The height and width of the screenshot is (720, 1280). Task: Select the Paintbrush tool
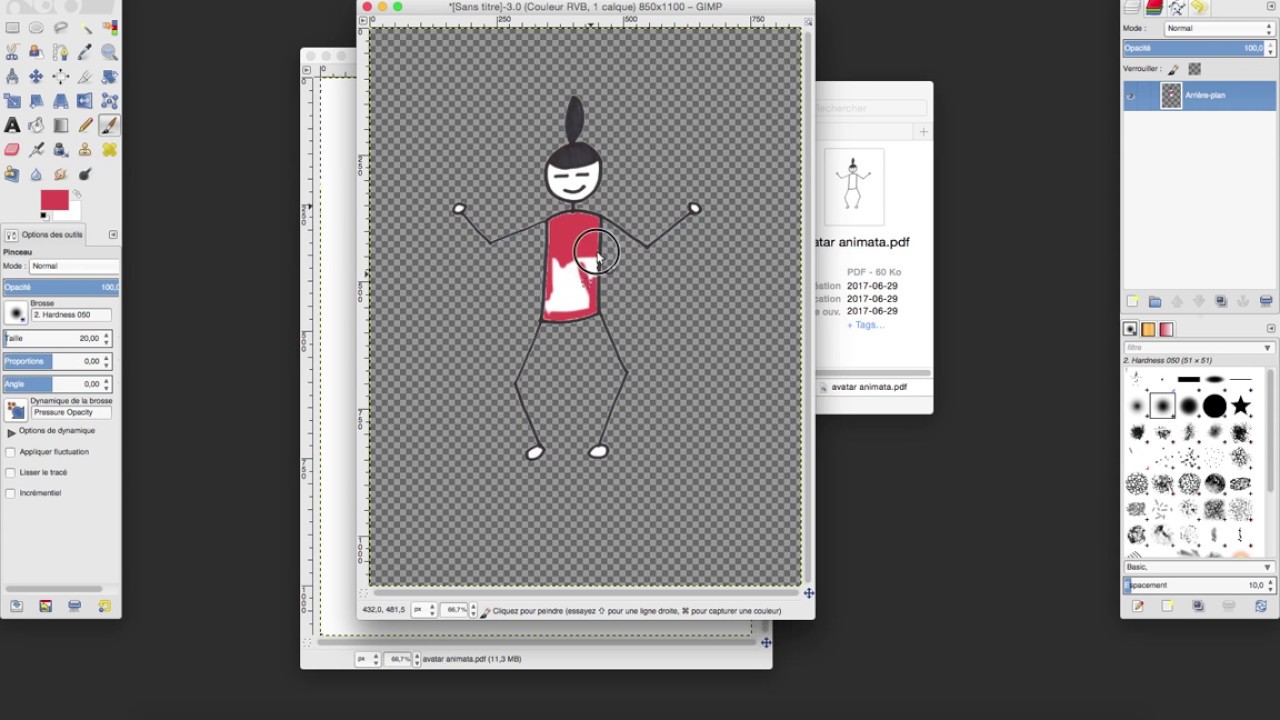[x=109, y=125]
